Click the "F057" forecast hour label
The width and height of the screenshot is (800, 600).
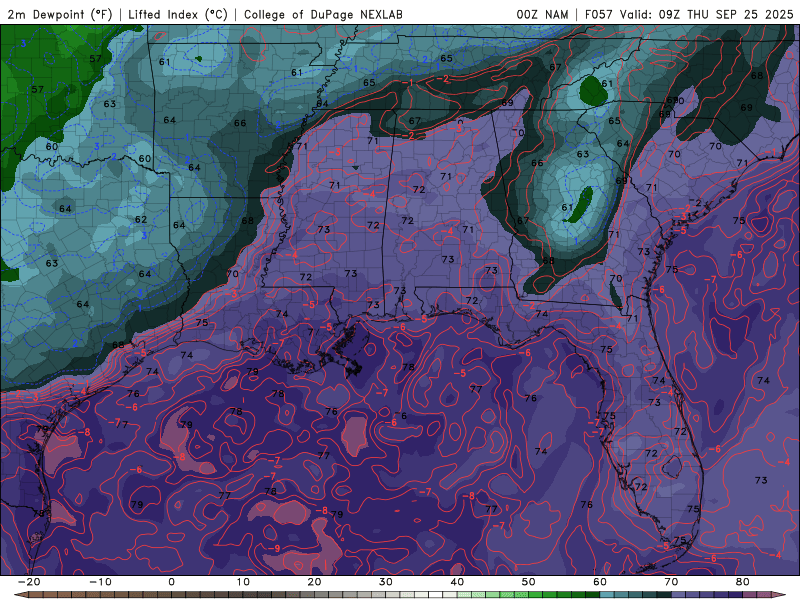pyautogui.click(x=600, y=14)
